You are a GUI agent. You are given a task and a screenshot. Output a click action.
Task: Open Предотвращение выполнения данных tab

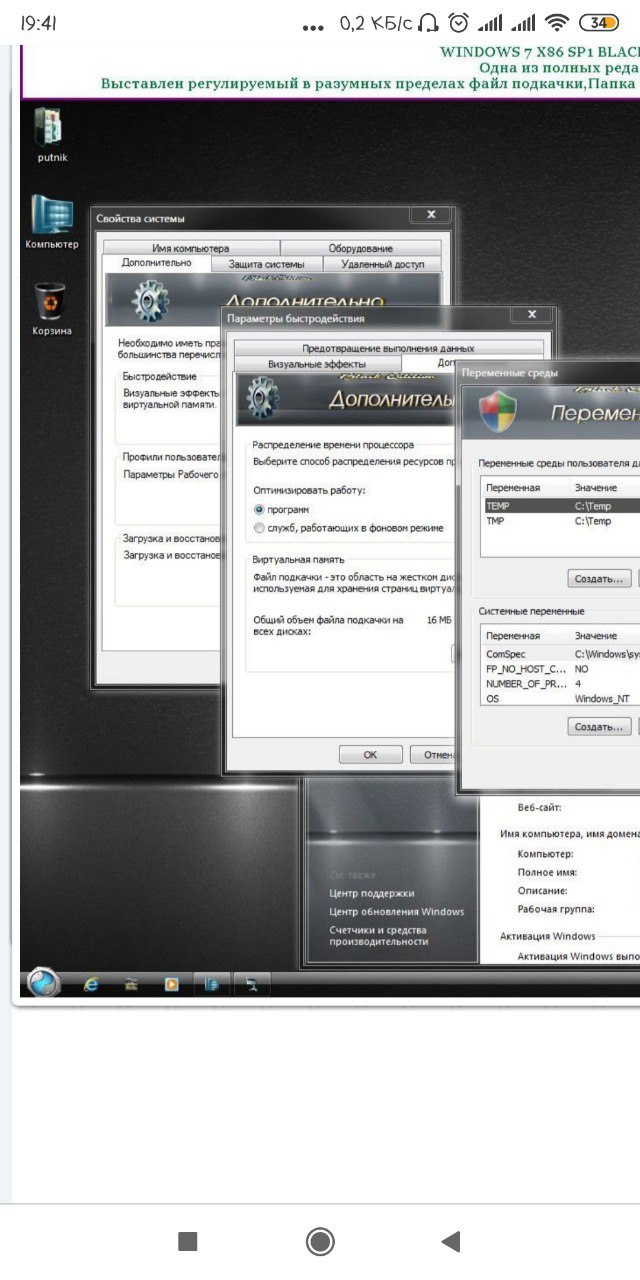[388, 348]
